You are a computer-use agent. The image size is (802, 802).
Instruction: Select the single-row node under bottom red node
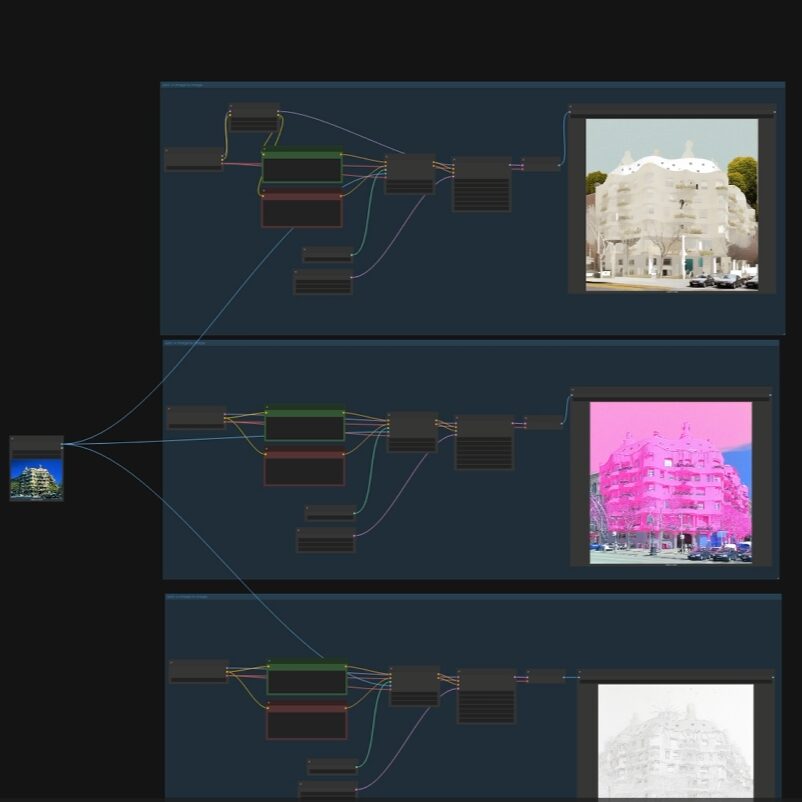tap(332, 767)
